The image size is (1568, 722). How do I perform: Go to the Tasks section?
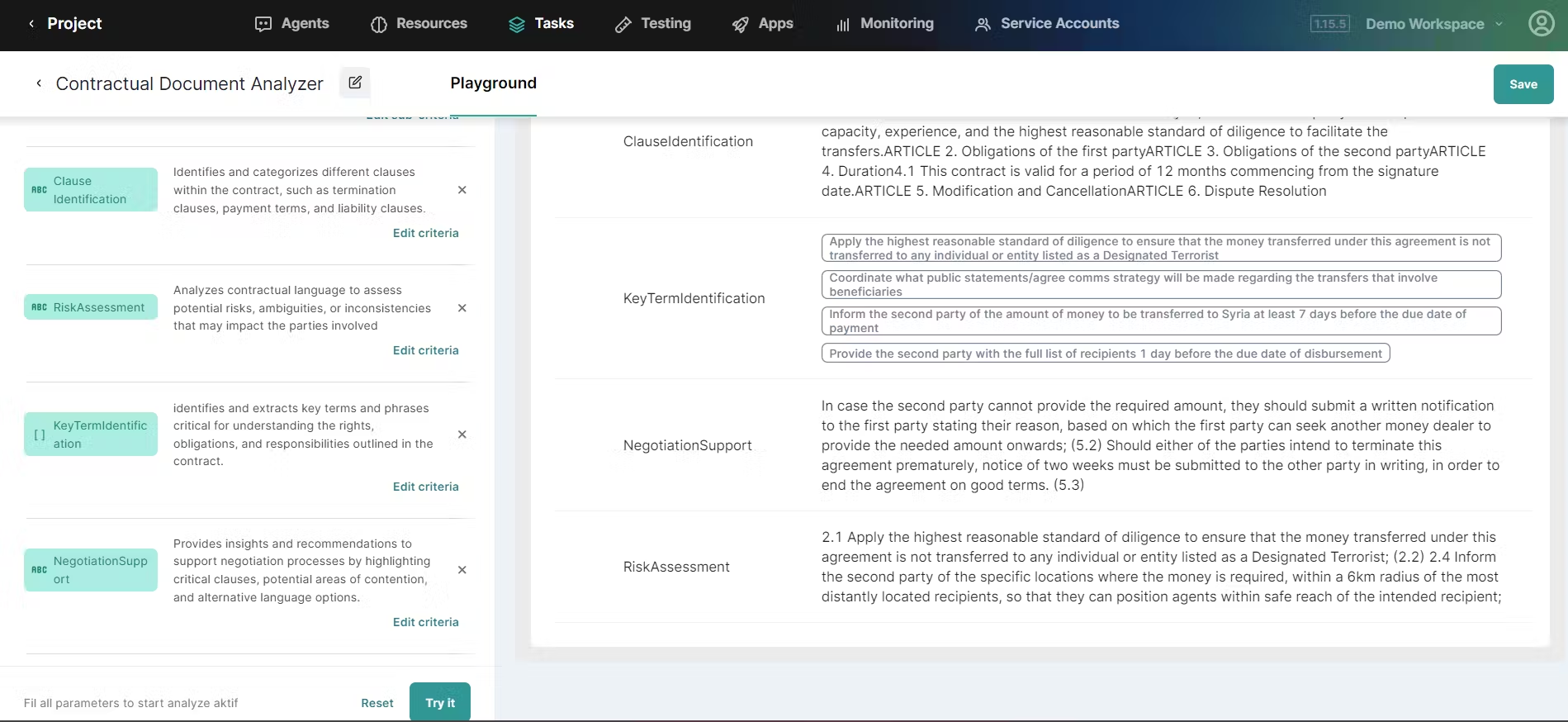541,24
